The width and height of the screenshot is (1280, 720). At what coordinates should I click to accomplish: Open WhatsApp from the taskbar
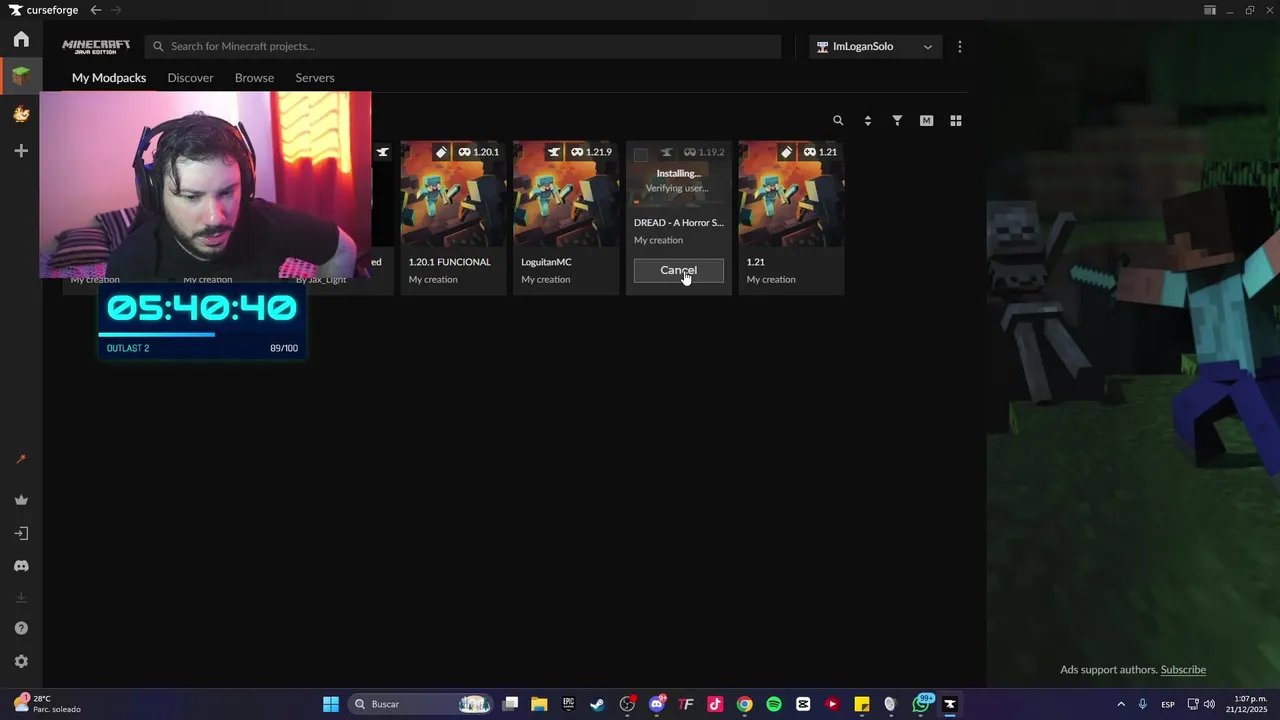921,704
